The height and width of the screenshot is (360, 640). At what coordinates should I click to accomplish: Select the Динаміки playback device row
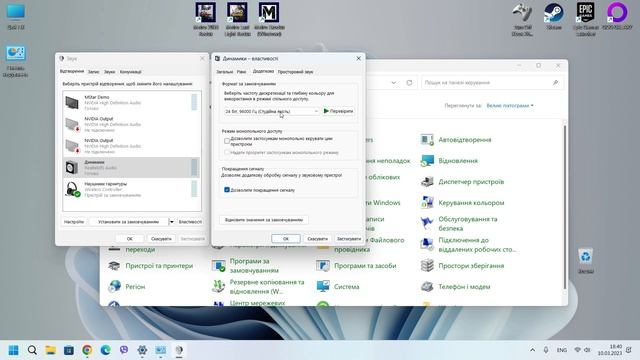131,167
